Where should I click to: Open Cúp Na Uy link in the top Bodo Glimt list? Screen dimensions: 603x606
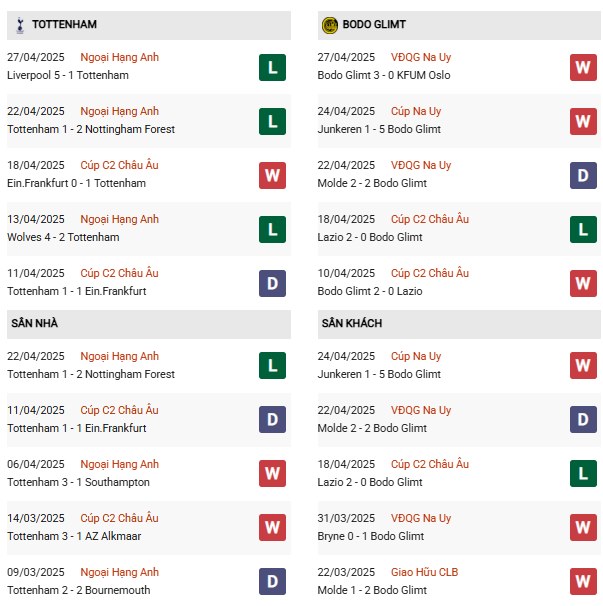pos(415,111)
